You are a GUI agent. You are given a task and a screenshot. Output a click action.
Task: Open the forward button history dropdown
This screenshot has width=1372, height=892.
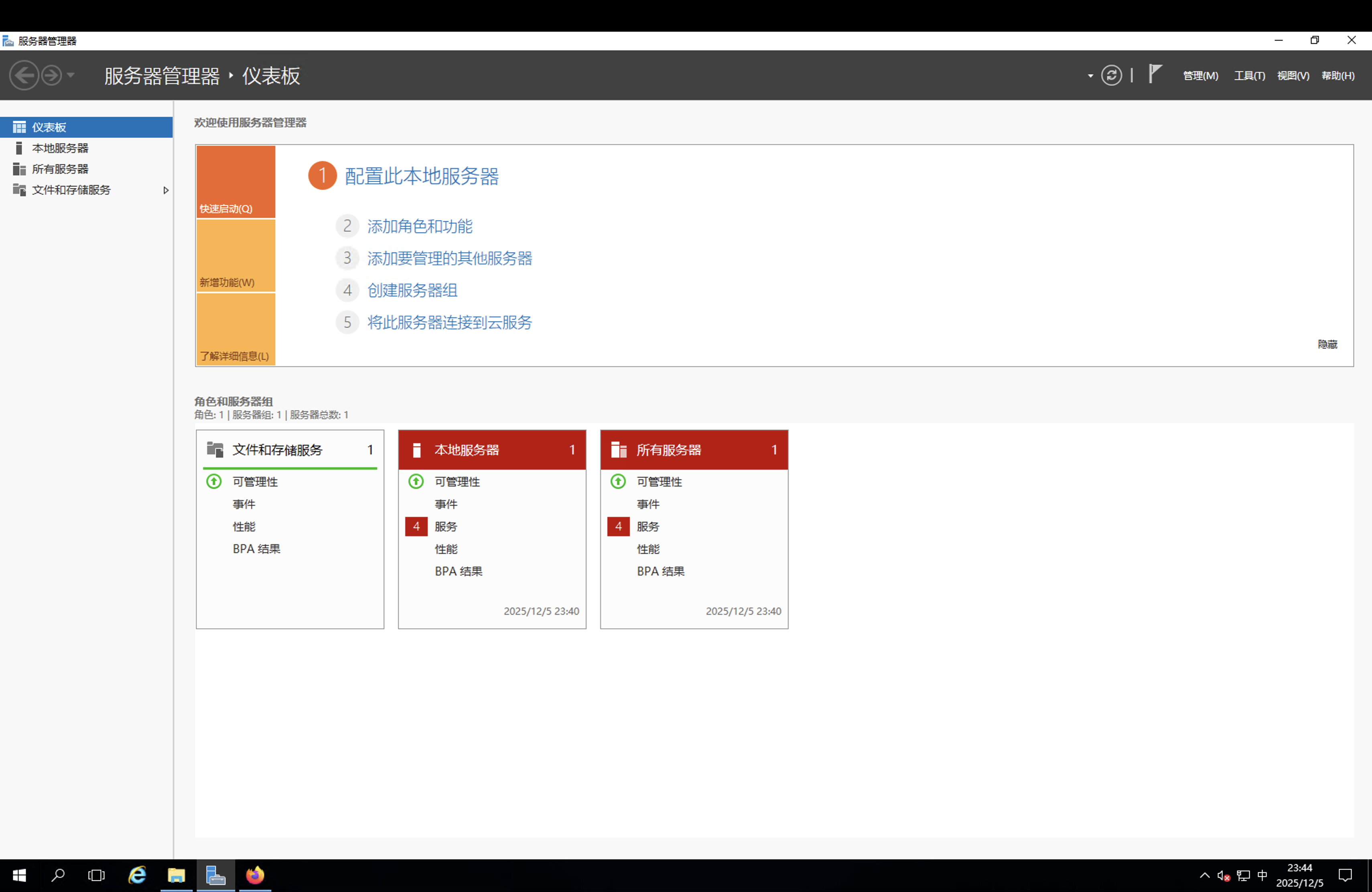[x=70, y=75]
